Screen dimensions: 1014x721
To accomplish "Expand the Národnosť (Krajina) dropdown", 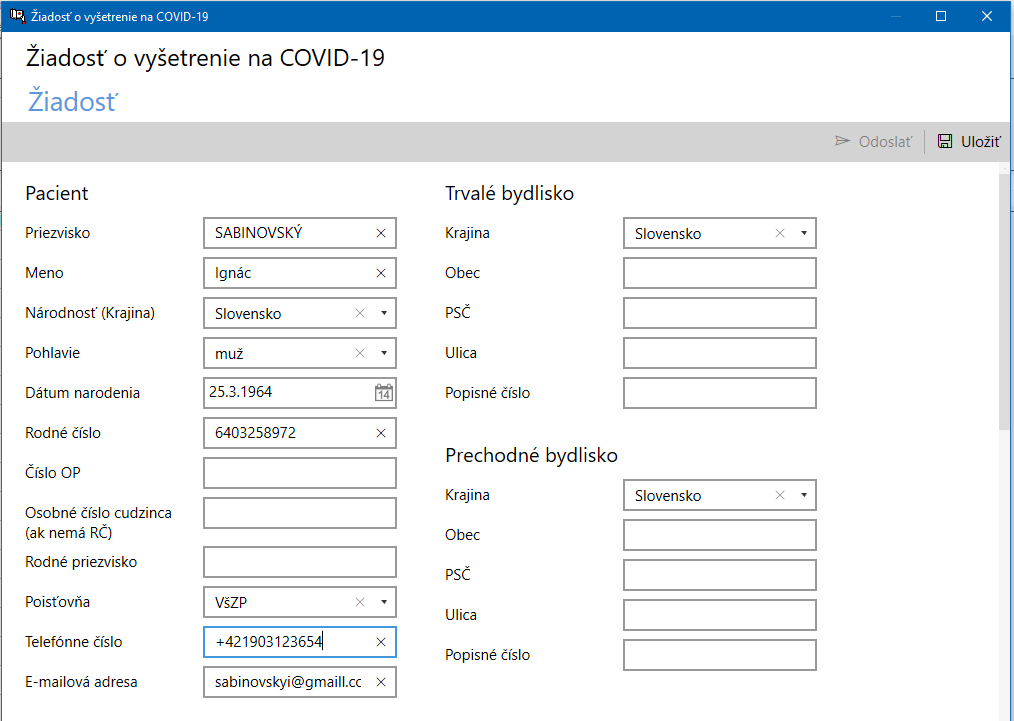I will pyautogui.click(x=383, y=314).
